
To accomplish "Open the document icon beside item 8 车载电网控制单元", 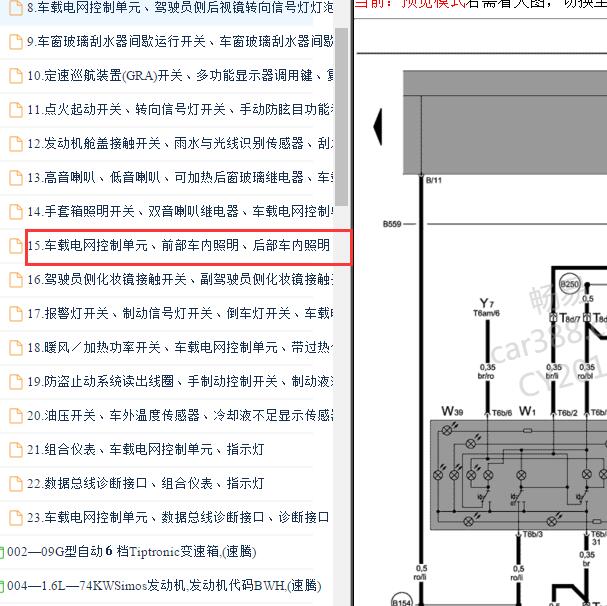I will pyautogui.click(x=15, y=8).
